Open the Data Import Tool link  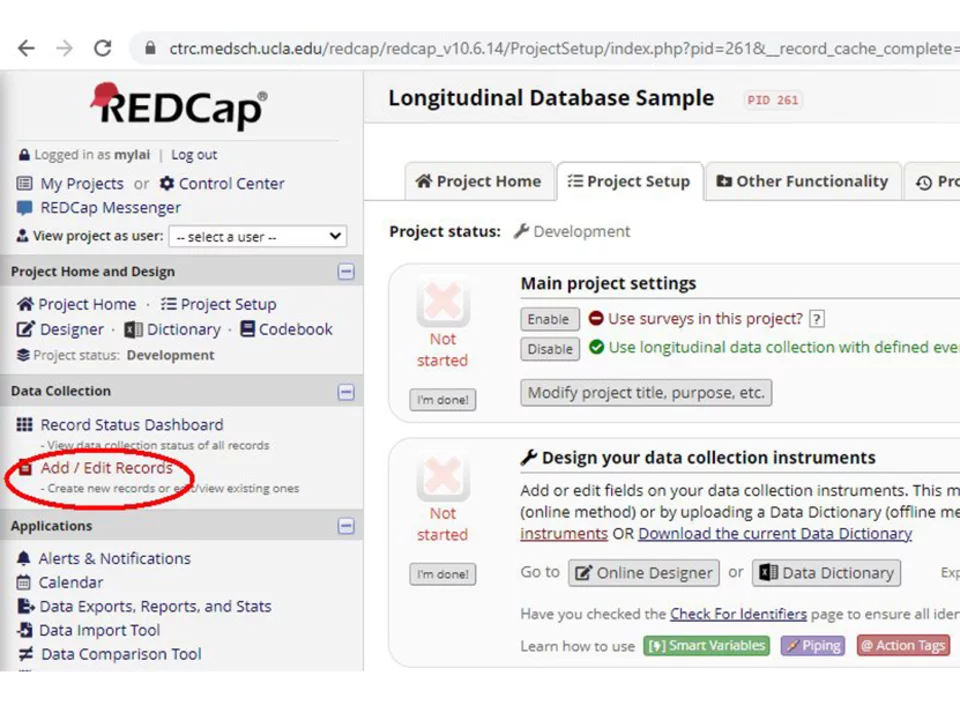click(100, 630)
